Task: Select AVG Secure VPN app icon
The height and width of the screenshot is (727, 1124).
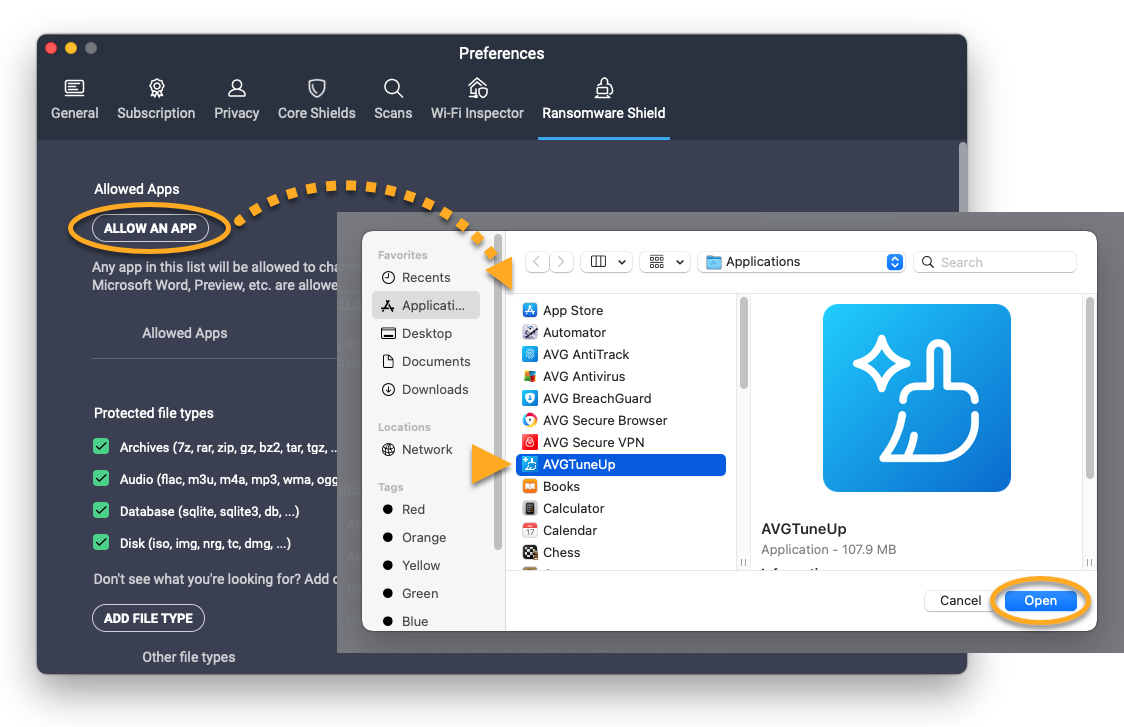Action: click(530, 442)
